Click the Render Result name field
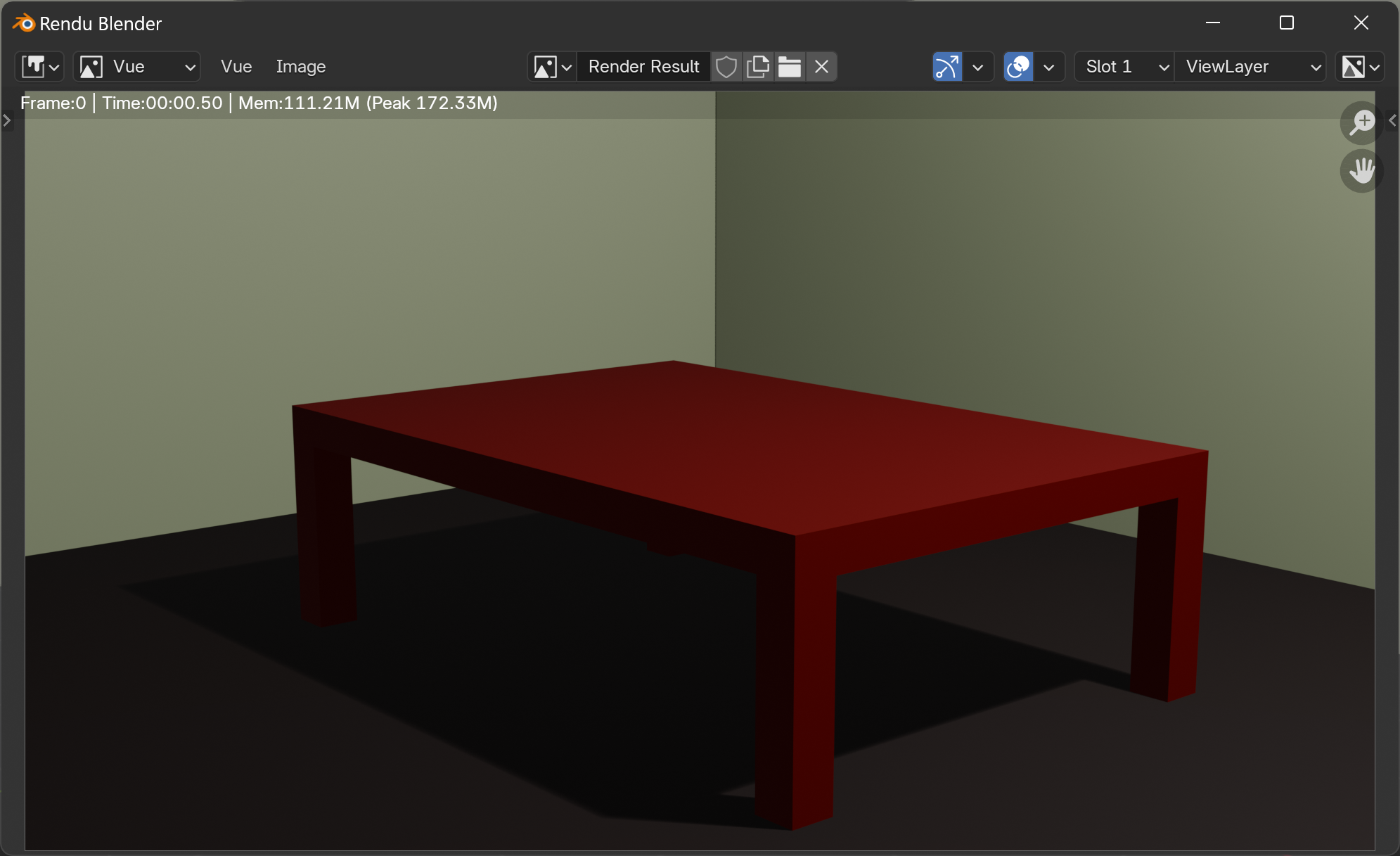Screen dimensions: 1400x856 tap(643, 67)
